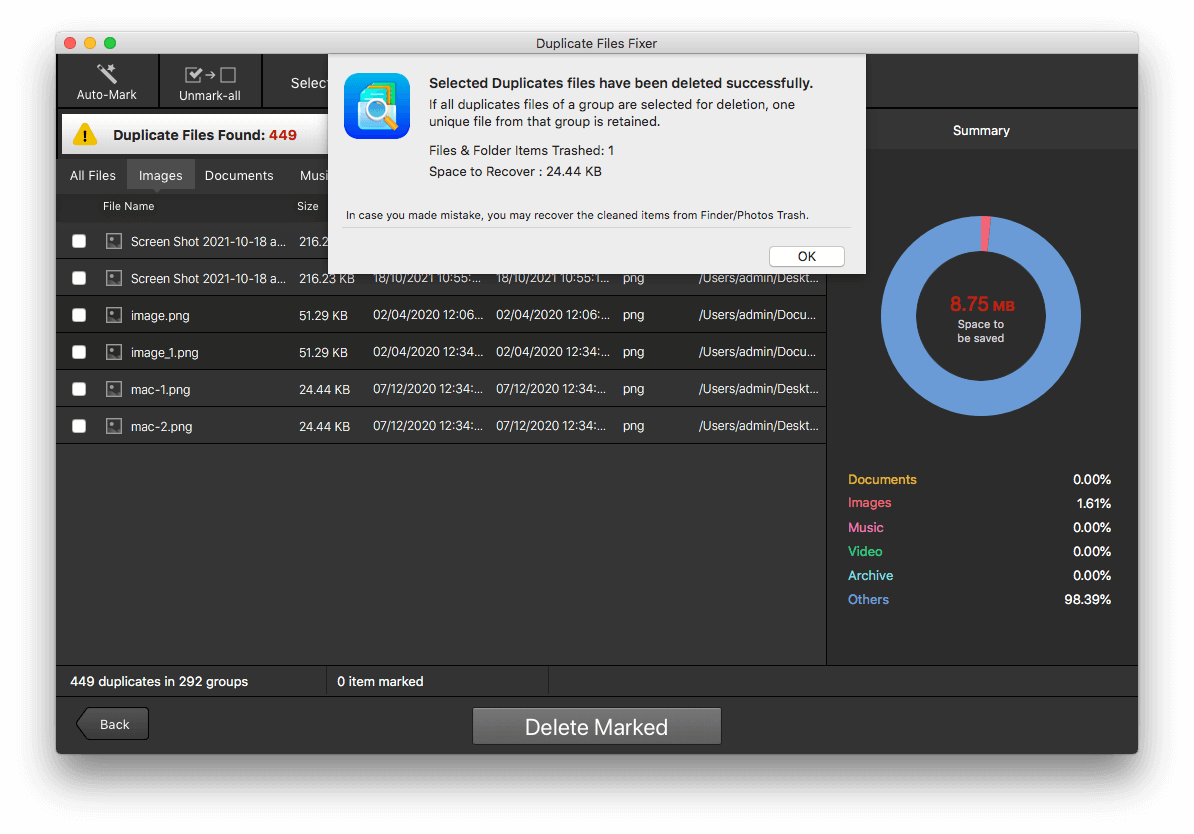Screen dimensions: 1194x834
Task: Click the blue Others segment of donut chart
Action: pos(981,398)
